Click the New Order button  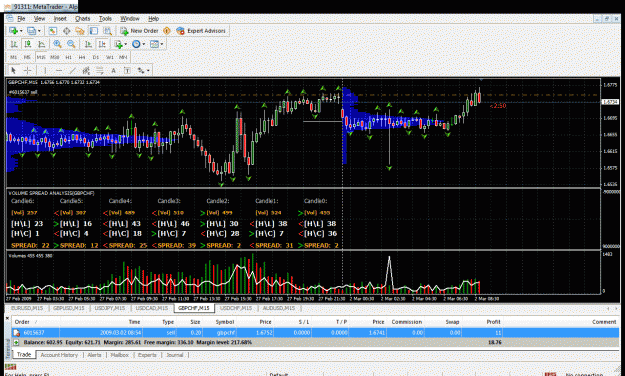(139, 31)
